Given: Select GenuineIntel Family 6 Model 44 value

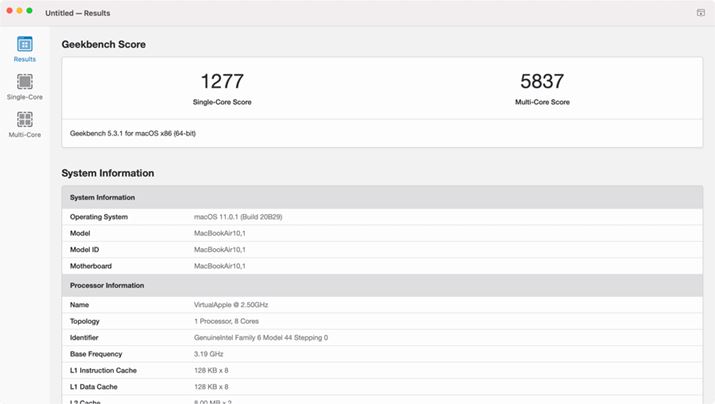Looking at the screenshot, I should pyautogui.click(x=261, y=338).
